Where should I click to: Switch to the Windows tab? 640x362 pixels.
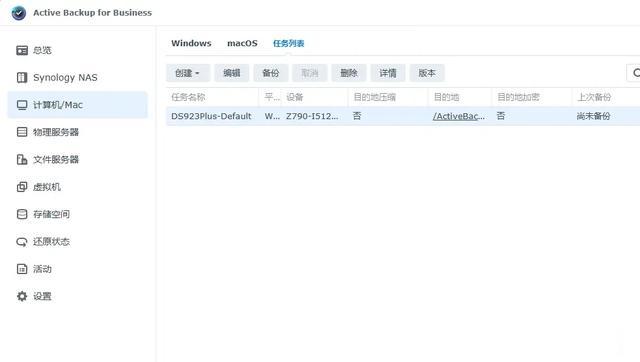191,43
